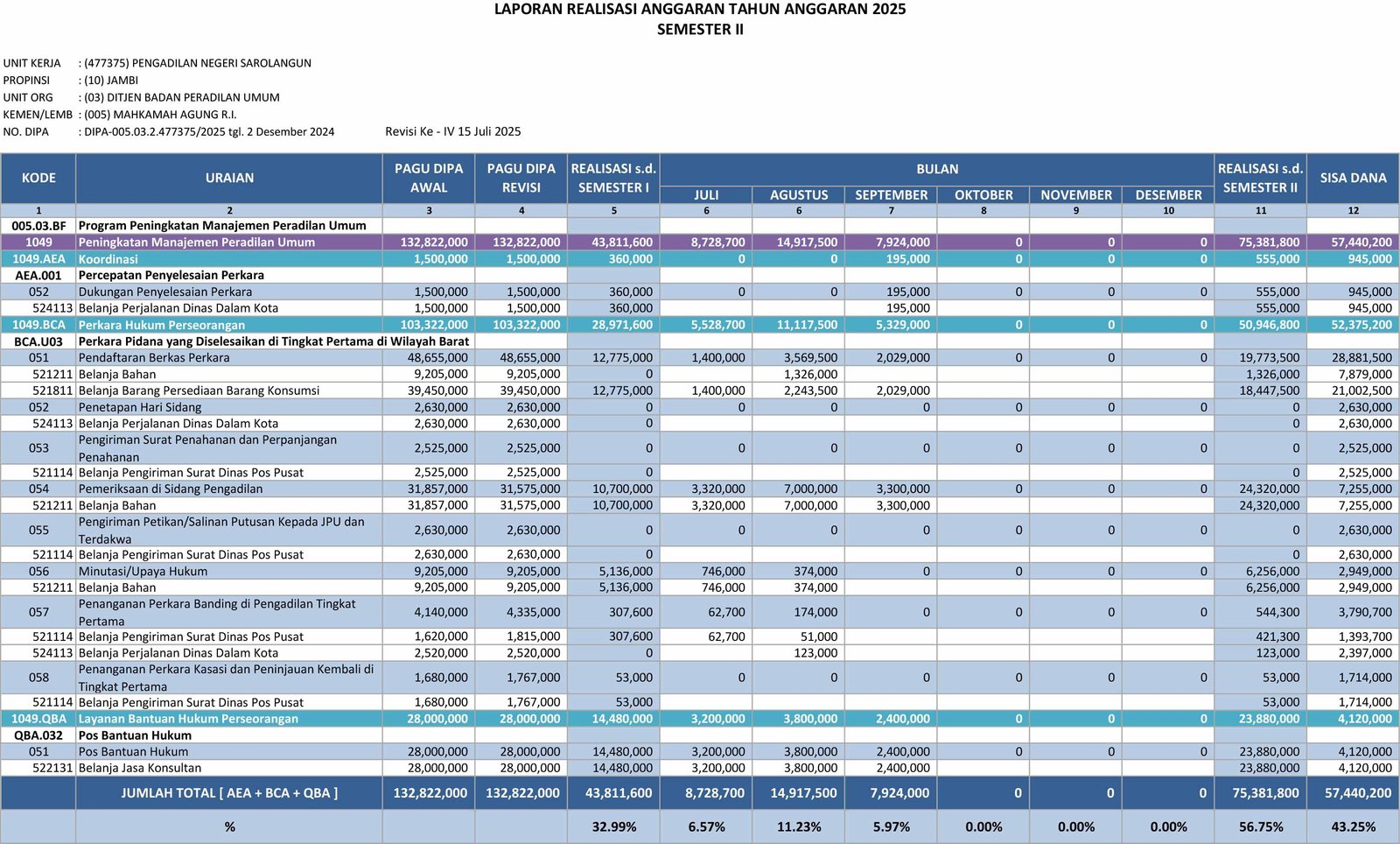1400x844 pixels.
Task: Select the Perkara Hukum Perseorangan row label
Action: pyautogui.click(x=162, y=325)
